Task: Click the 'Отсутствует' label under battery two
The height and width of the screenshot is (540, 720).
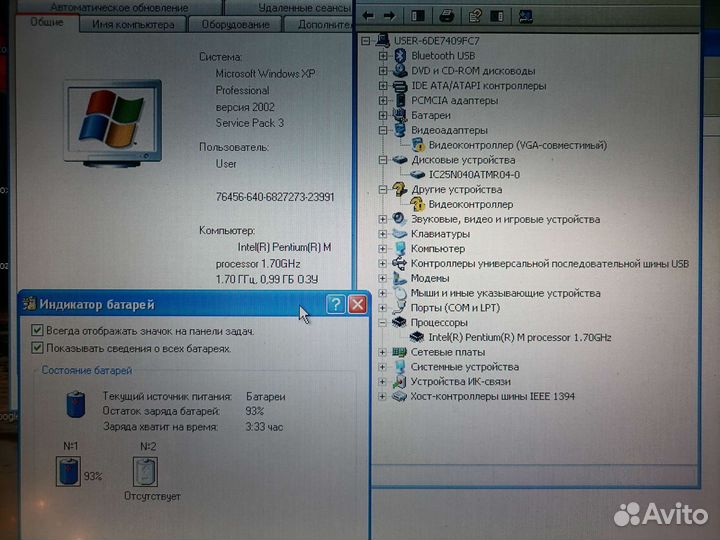Action: [152, 496]
